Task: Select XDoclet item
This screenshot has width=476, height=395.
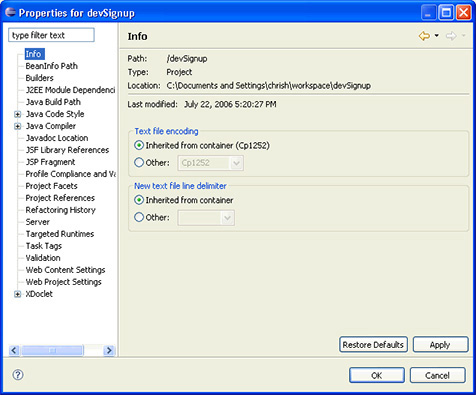Action: [x=39, y=294]
